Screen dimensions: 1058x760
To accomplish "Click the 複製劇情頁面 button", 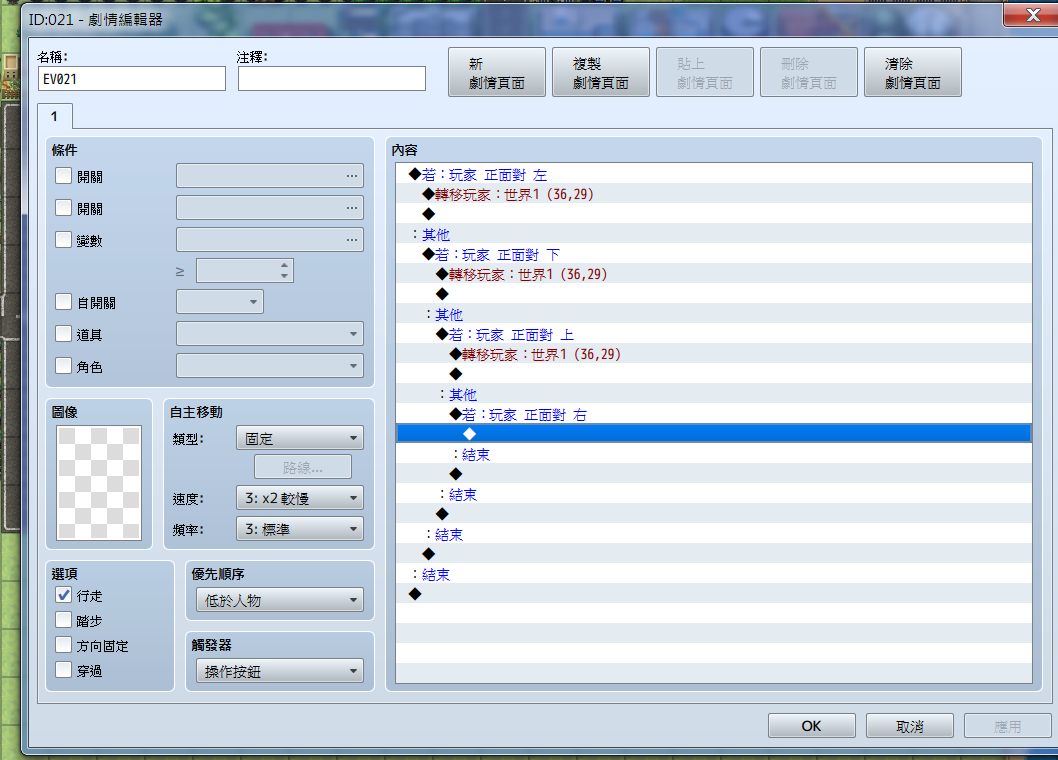I will coord(601,72).
